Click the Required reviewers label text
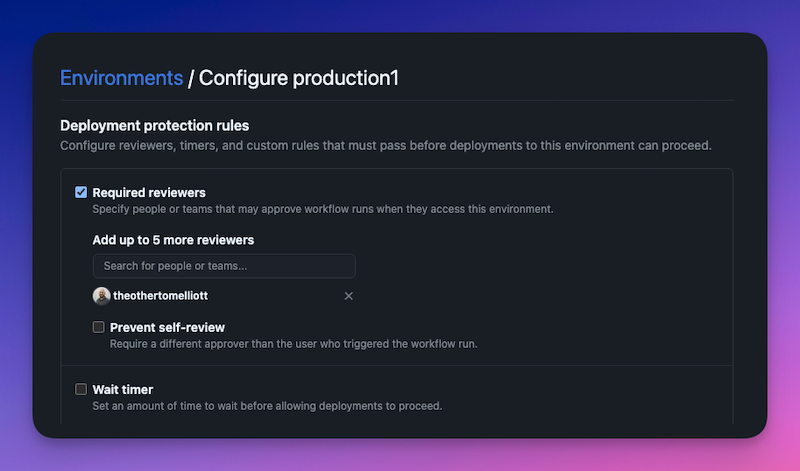This screenshot has width=800, height=471. coord(149,193)
